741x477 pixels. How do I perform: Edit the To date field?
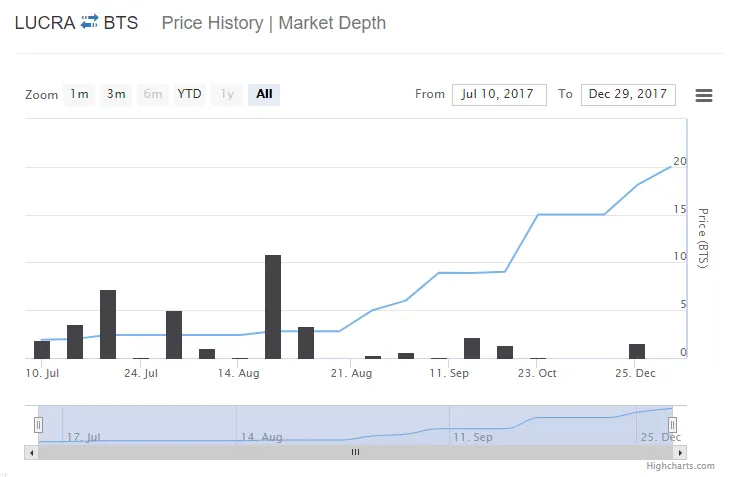tap(628, 95)
